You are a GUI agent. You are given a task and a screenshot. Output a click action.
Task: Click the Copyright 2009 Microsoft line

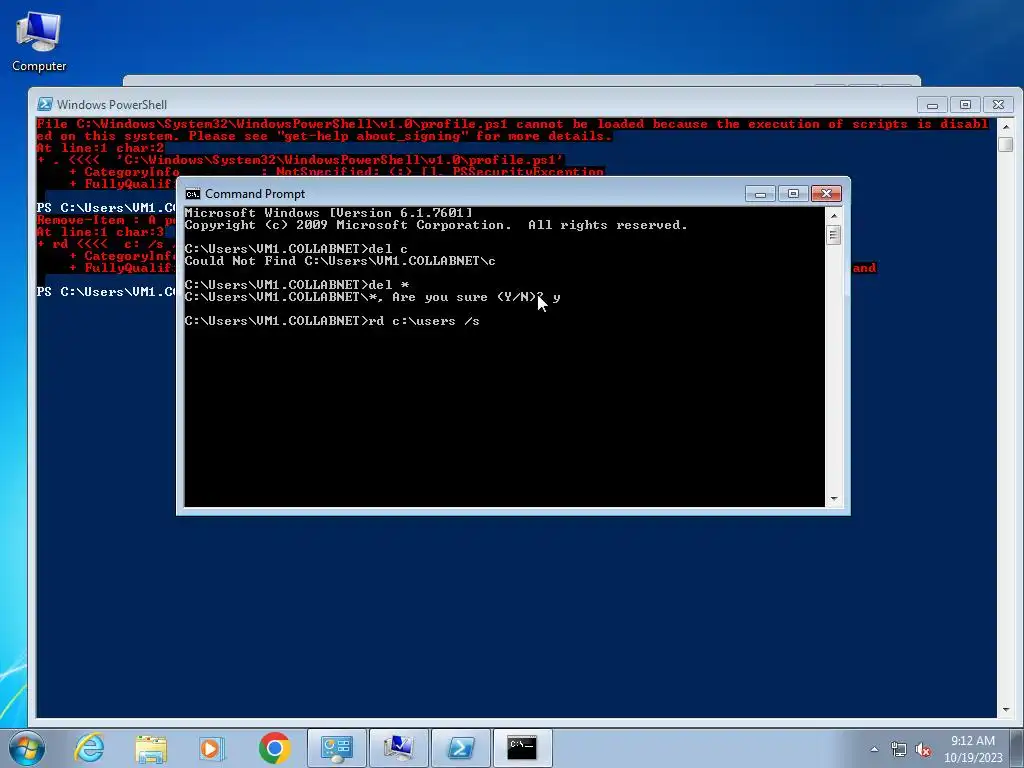[x=436, y=225]
